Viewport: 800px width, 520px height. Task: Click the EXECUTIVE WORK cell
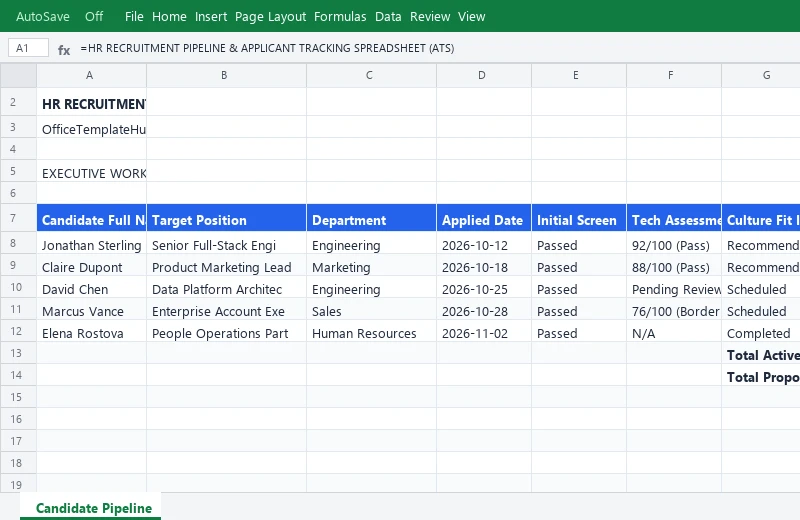coord(91,171)
